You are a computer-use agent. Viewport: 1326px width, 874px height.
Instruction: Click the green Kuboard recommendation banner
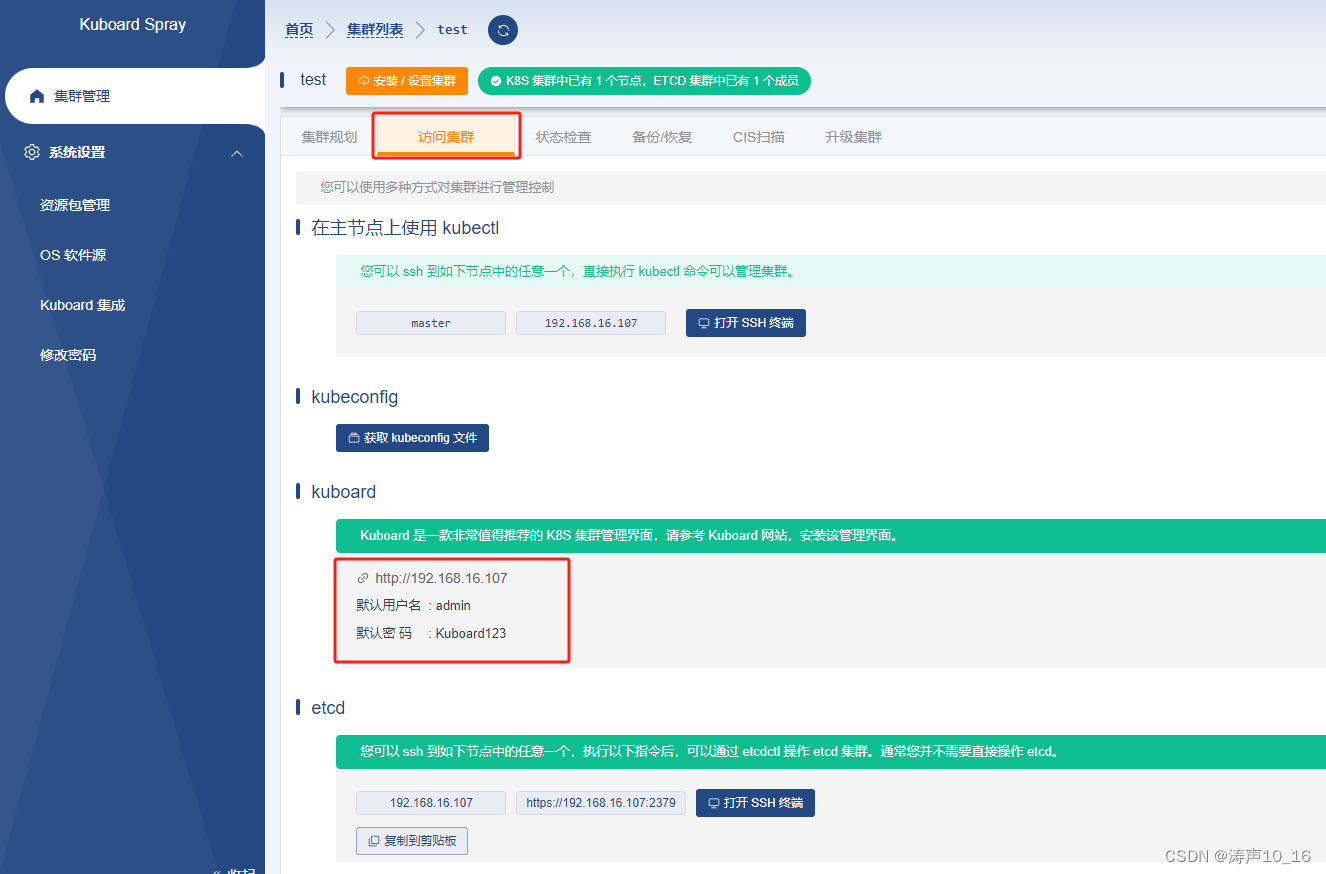pos(830,535)
